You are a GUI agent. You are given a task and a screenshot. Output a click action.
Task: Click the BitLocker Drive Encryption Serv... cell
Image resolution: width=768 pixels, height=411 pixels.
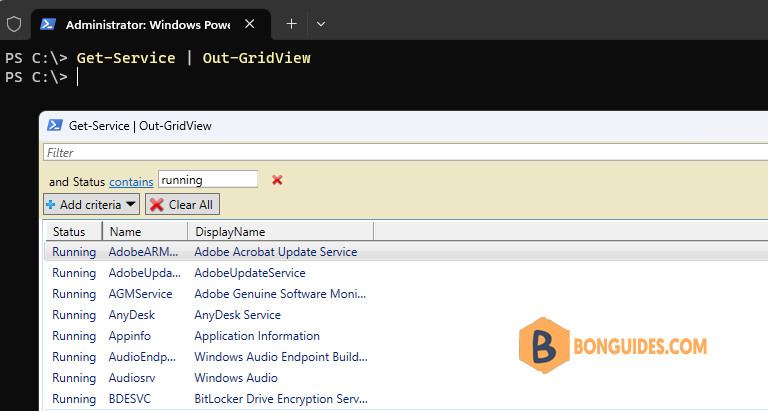point(281,399)
